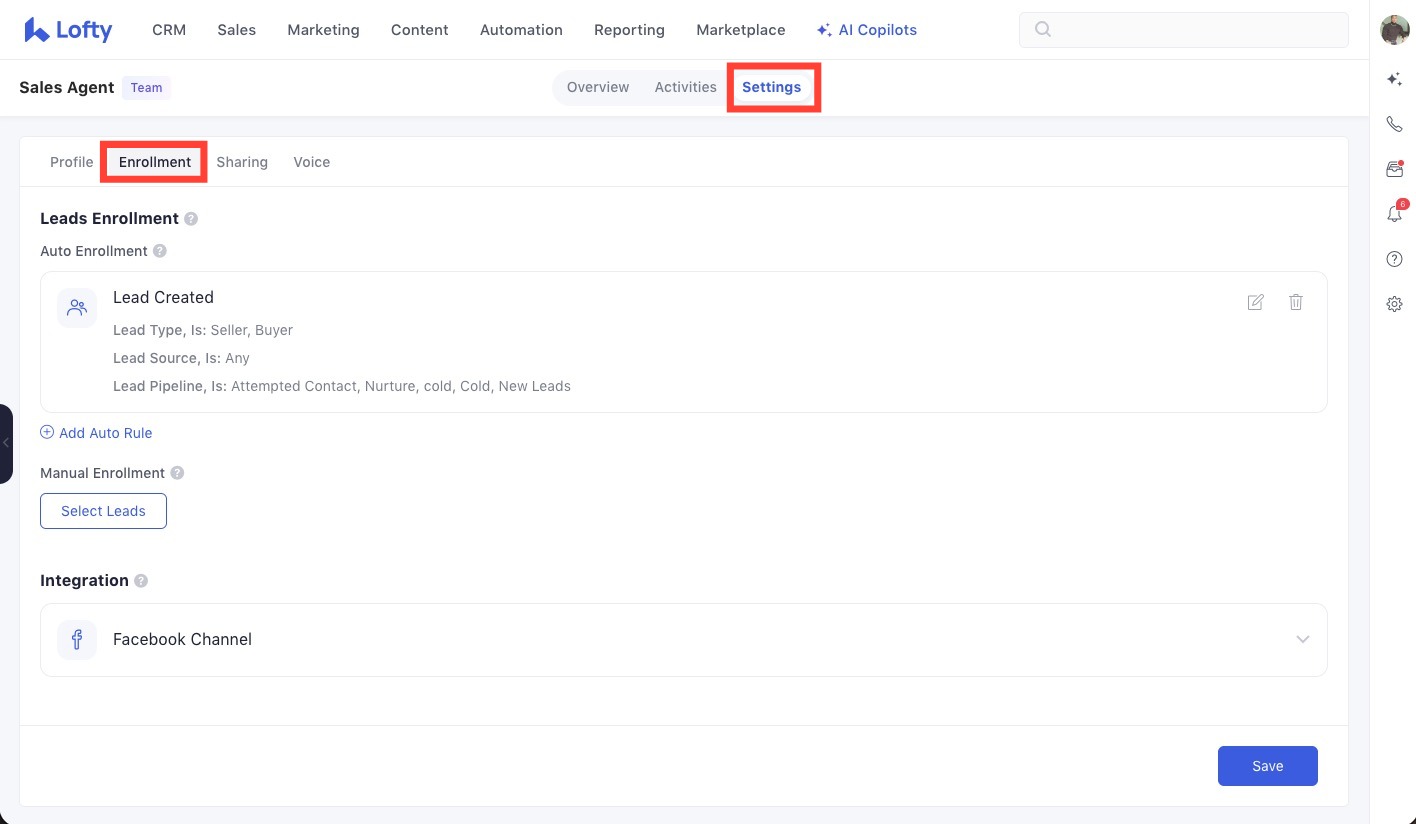Open the Marketing menu
The width and height of the screenshot is (1416, 824).
(323, 30)
